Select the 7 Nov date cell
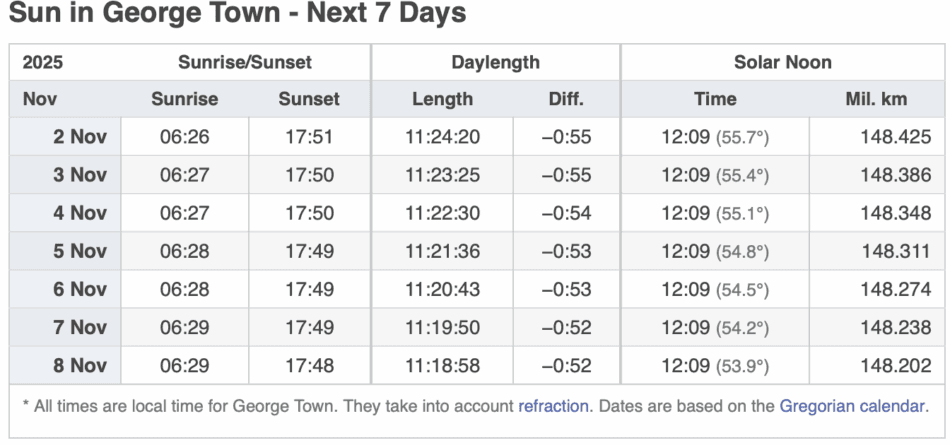950x445 pixels. (x=80, y=327)
